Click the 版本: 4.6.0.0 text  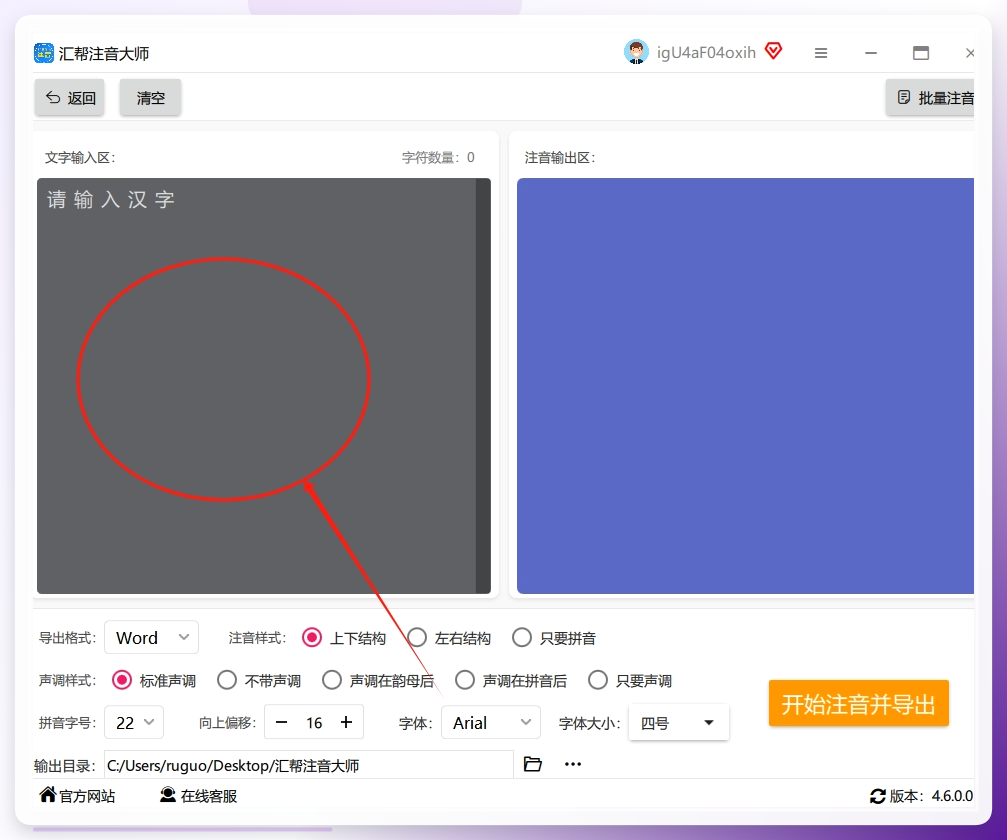tap(931, 796)
